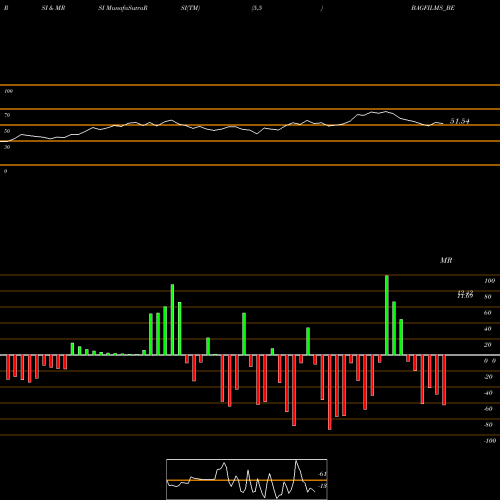500x500 pixels.
Task: Click the RSI line peak near the 70 level
Action: point(386,112)
